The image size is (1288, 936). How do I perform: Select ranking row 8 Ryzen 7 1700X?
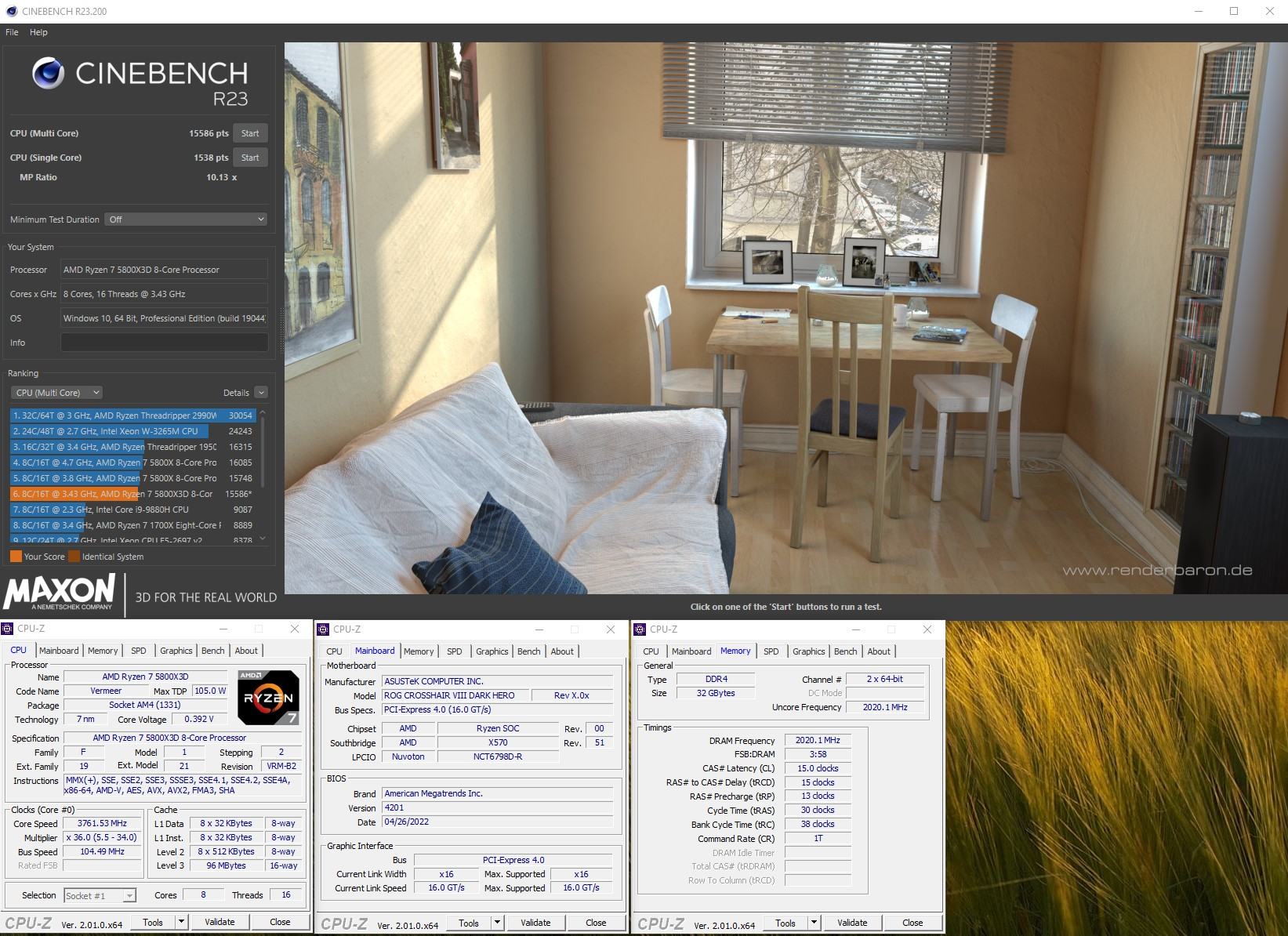(x=132, y=525)
